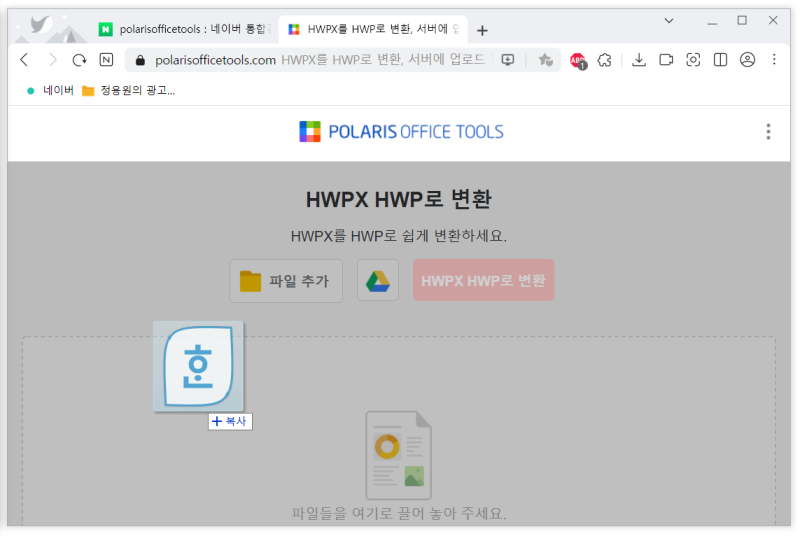800x536 pixels.
Task: Click the 파일 추가 button
Action: [x=286, y=280]
